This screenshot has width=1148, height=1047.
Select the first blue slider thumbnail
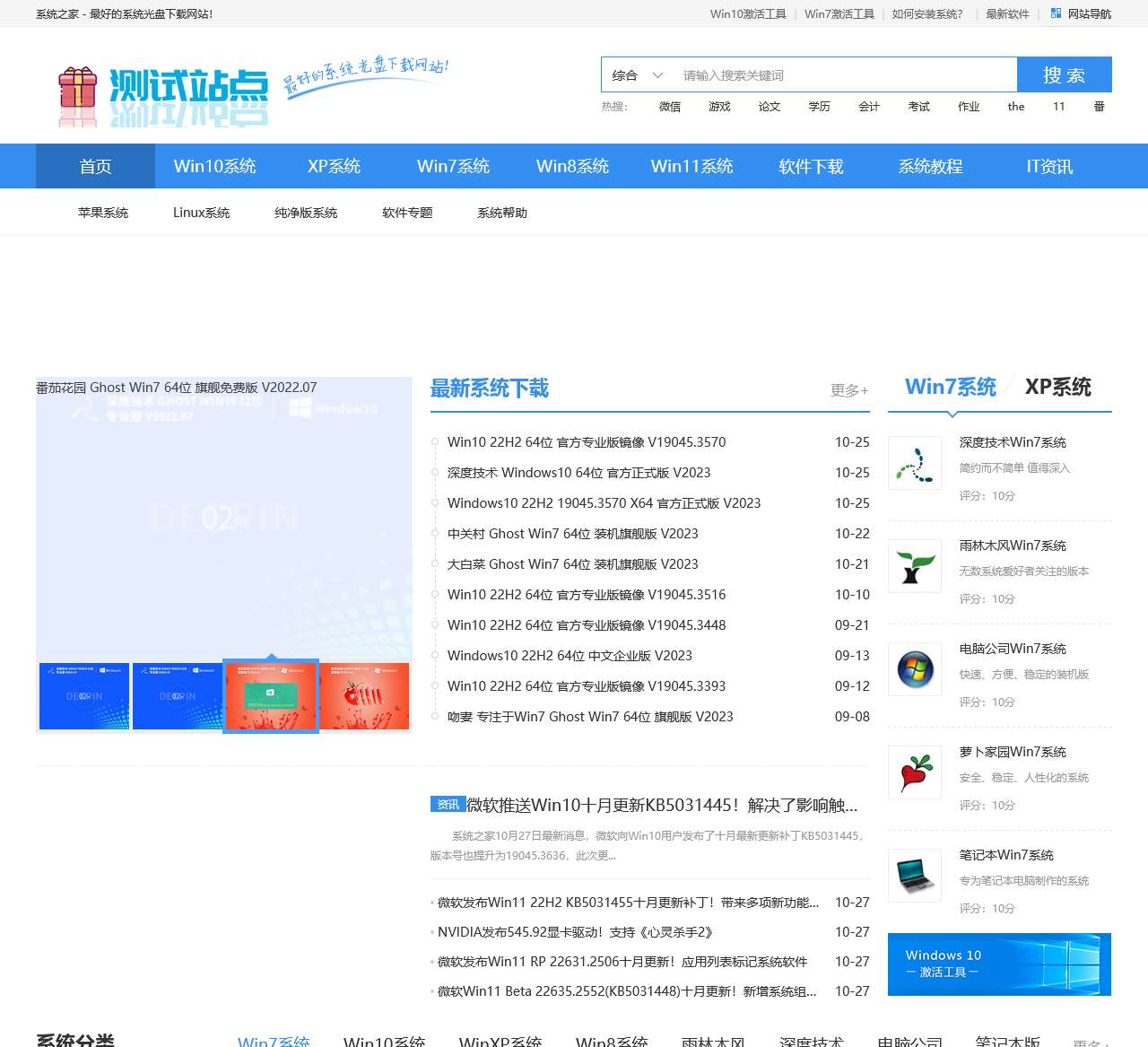coord(84,696)
